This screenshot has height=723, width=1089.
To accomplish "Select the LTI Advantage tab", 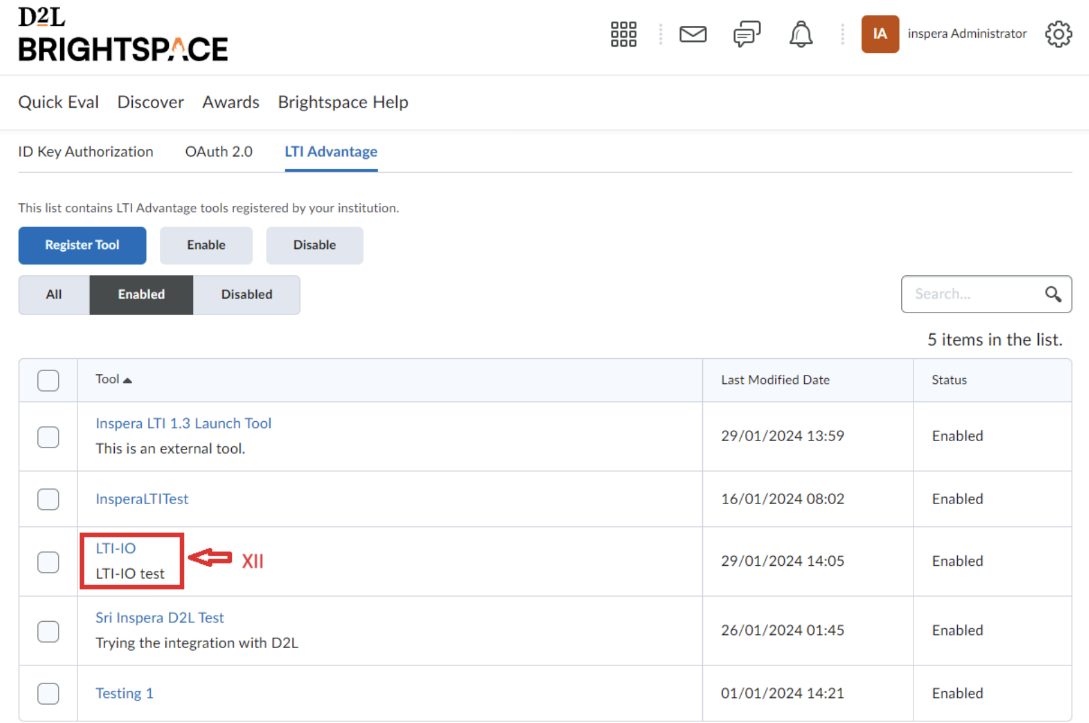I will tap(331, 151).
